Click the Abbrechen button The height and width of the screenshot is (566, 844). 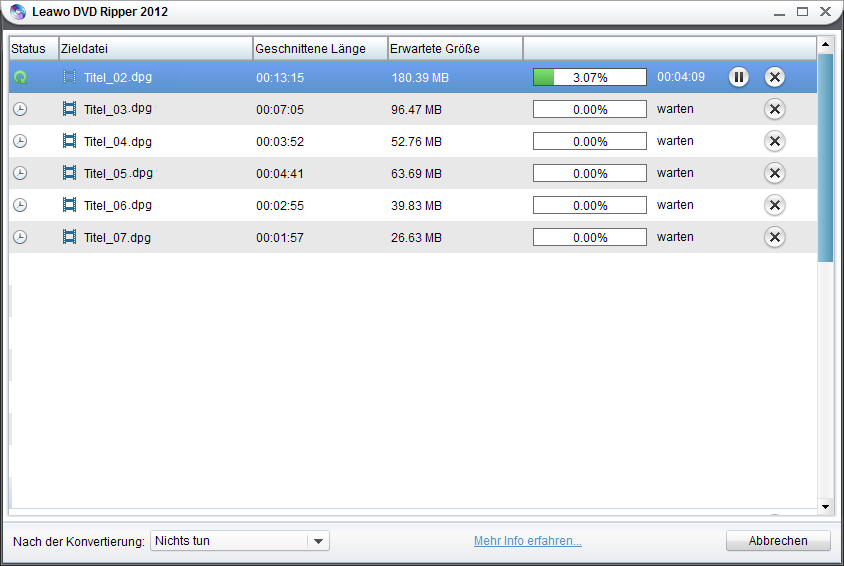tap(778, 541)
